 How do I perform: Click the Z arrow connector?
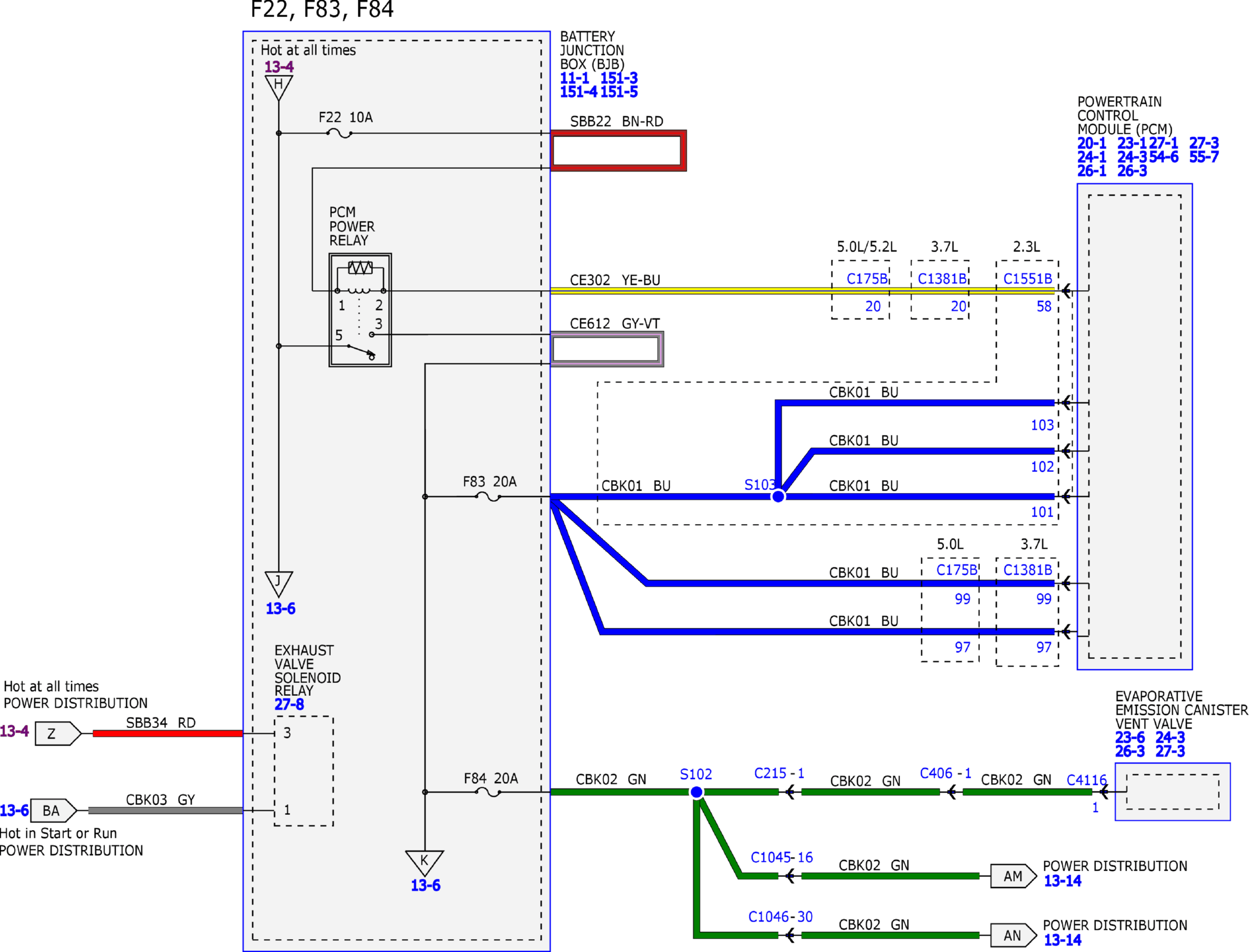pyautogui.click(x=58, y=733)
